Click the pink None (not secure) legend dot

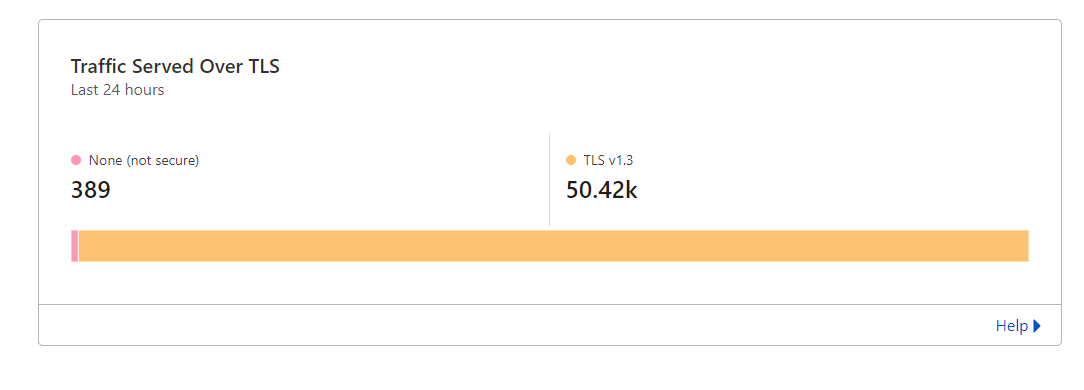[x=76, y=160]
